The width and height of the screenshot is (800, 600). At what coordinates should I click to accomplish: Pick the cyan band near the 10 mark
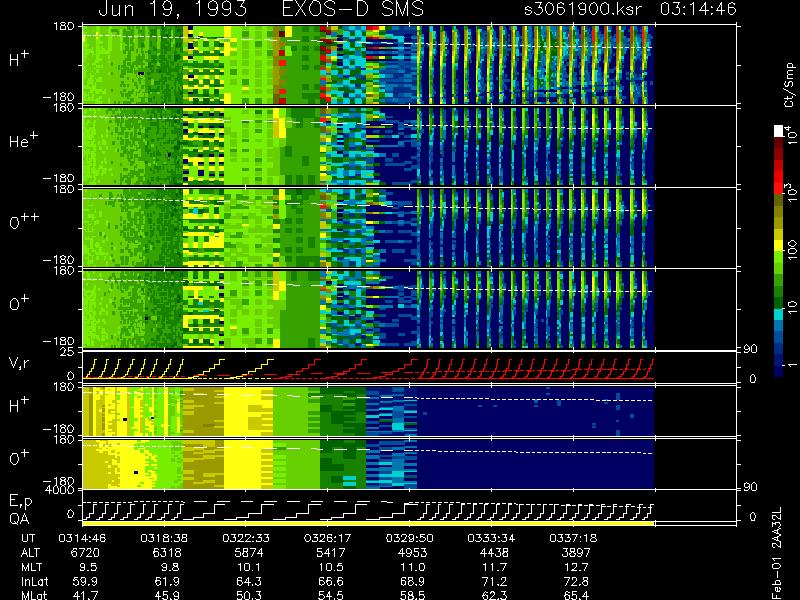click(779, 316)
